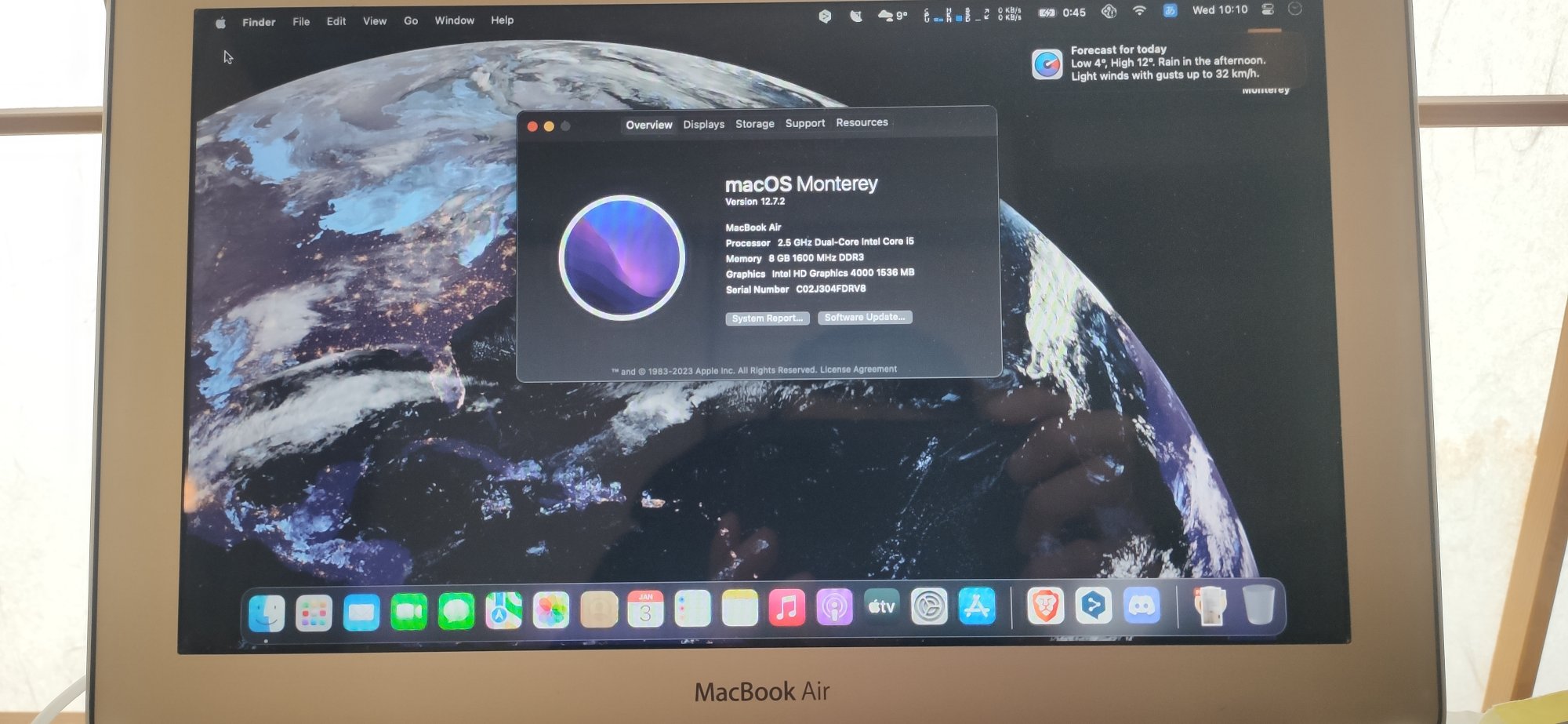Click the battery status showing 0:45

pyautogui.click(x=1062, y=13)
